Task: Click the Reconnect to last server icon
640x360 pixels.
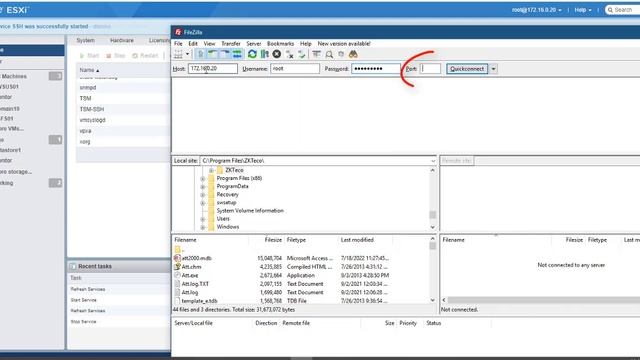Action: (302, 54)
